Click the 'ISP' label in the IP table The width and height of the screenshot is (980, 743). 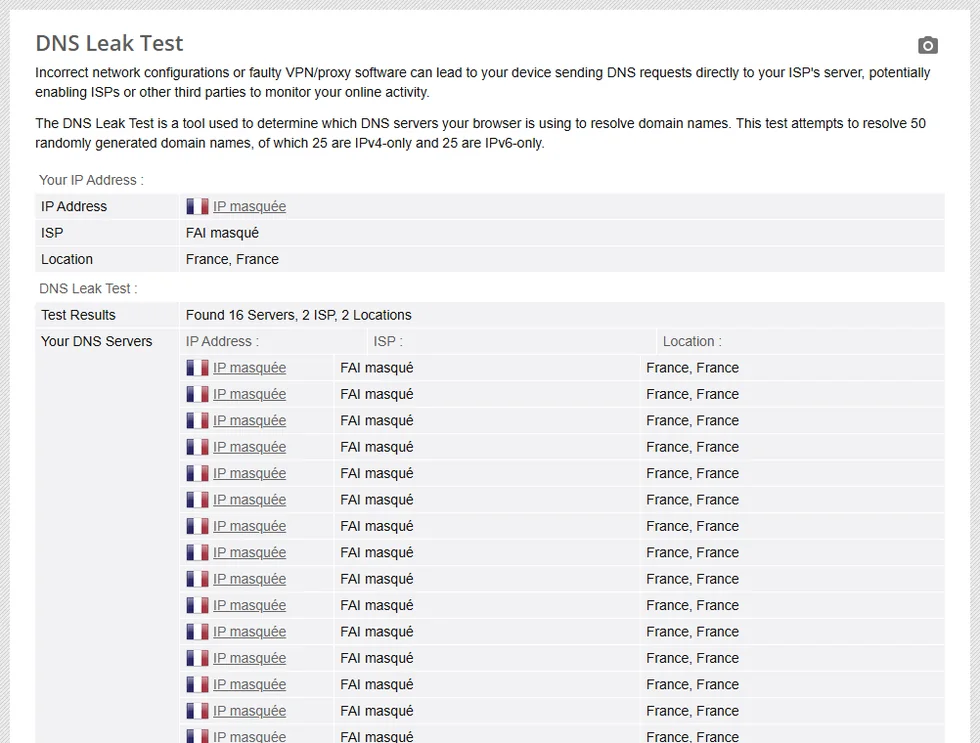52,232
